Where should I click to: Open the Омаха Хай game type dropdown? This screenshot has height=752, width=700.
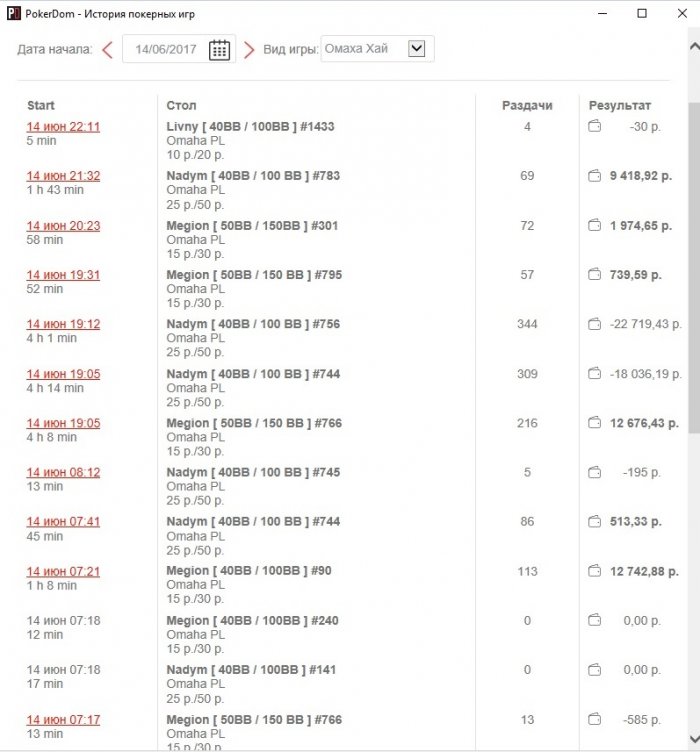pos(377,48)
